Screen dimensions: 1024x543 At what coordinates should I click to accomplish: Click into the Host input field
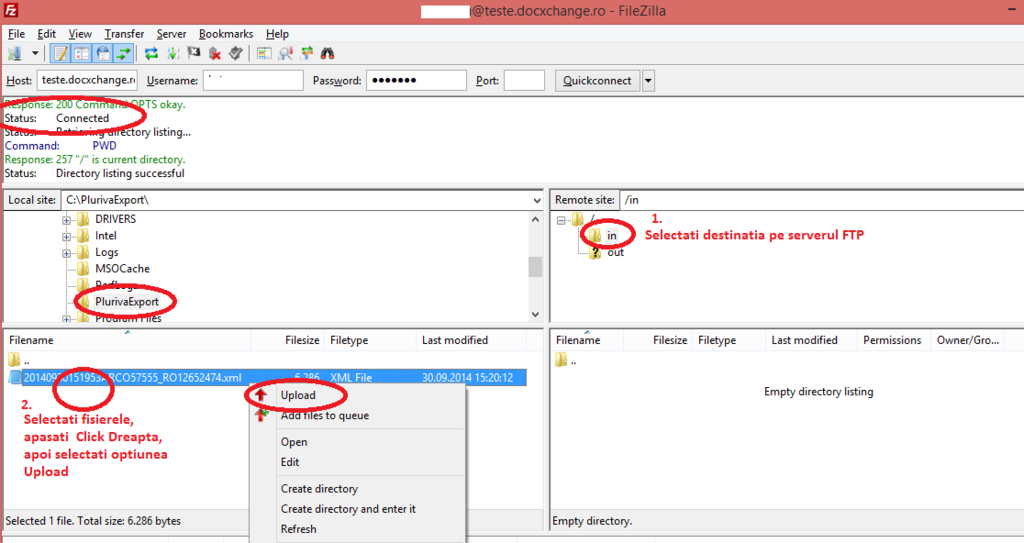click(x=87, y=80)
